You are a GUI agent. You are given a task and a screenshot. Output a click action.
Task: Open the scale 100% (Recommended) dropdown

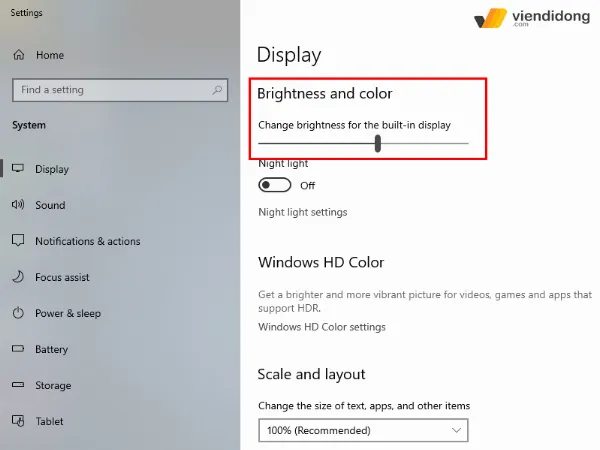(x=363, y=431)
